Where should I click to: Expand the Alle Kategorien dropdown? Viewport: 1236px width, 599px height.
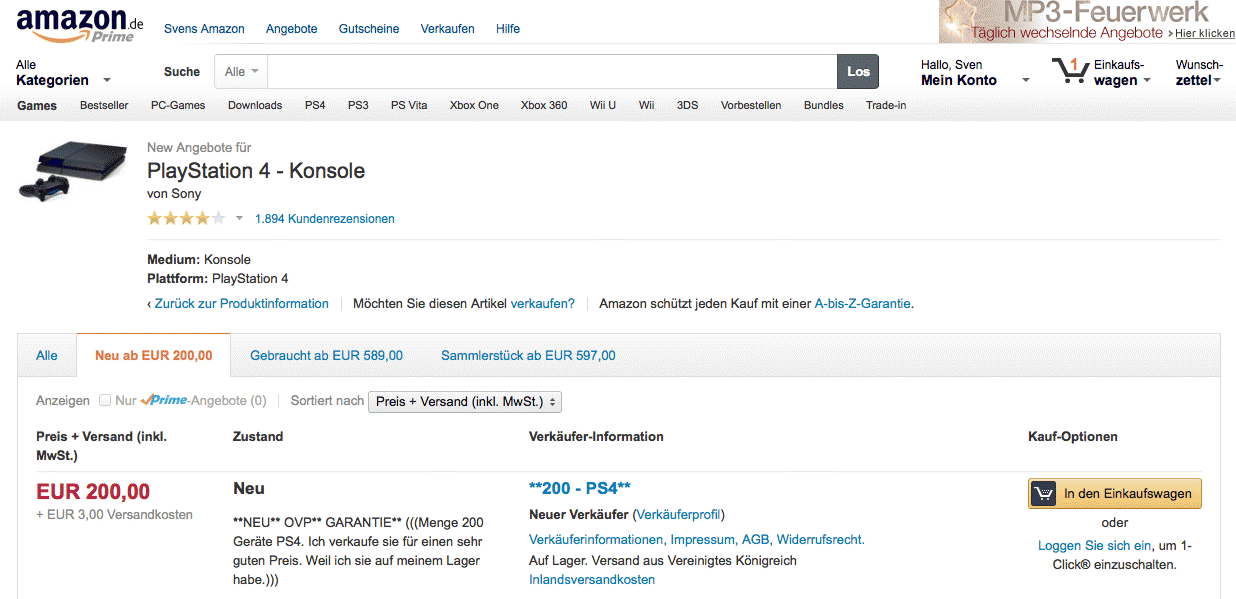[64, 72]
